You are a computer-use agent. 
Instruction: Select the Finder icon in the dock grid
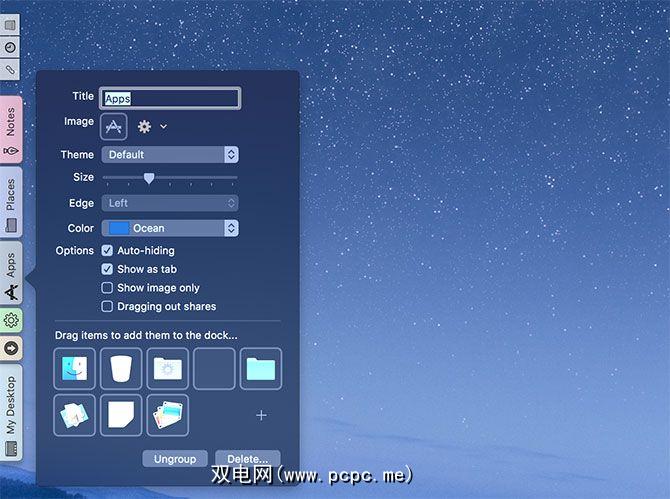[74, 368]
